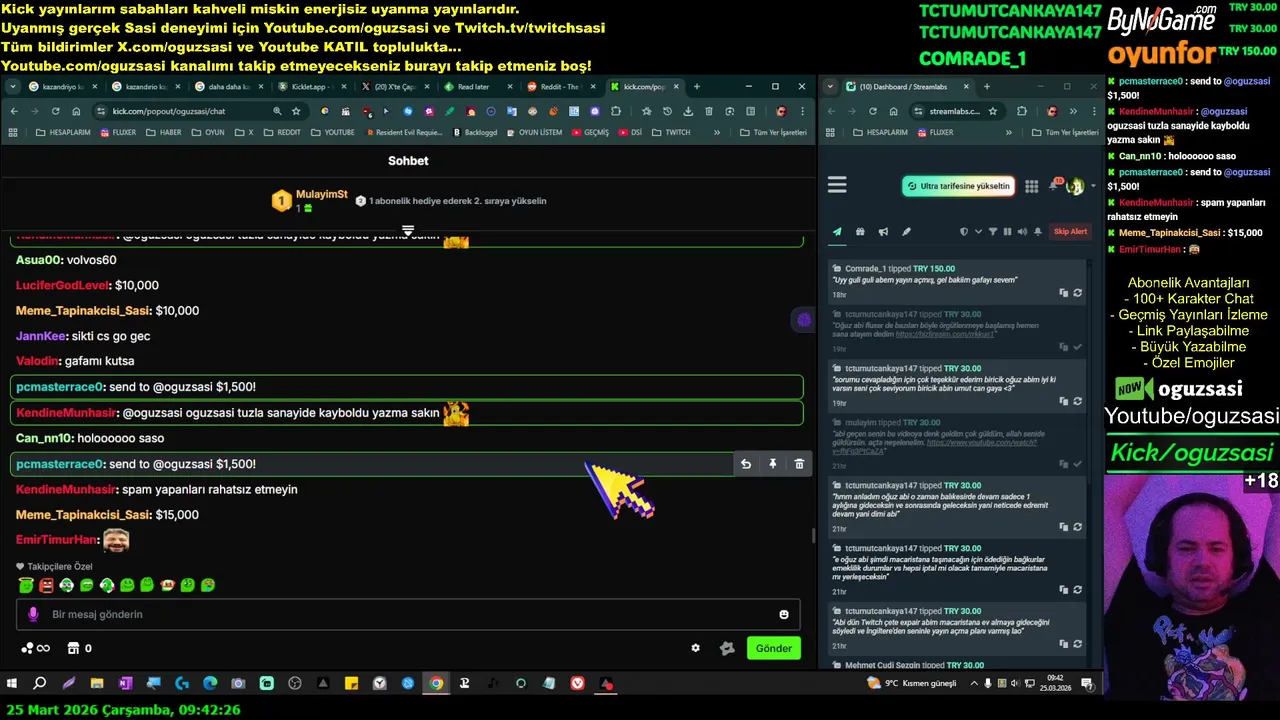Reply to the highlighted pcmasterrace0 chat message
Image resolution: width=1280 pixels, height=720 pixels.
click(746, 464)
